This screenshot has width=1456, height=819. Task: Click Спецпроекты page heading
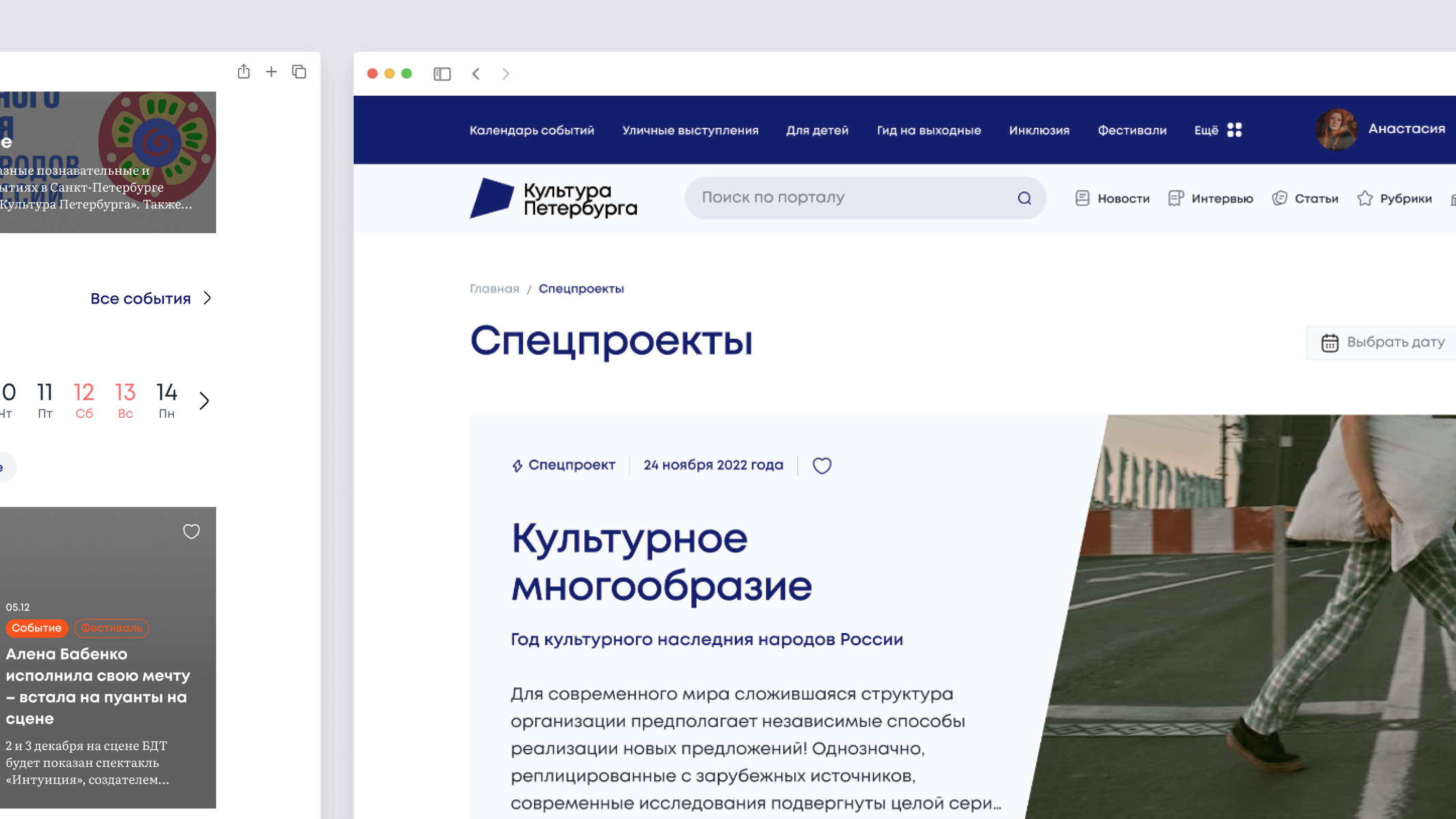(611, 341)
